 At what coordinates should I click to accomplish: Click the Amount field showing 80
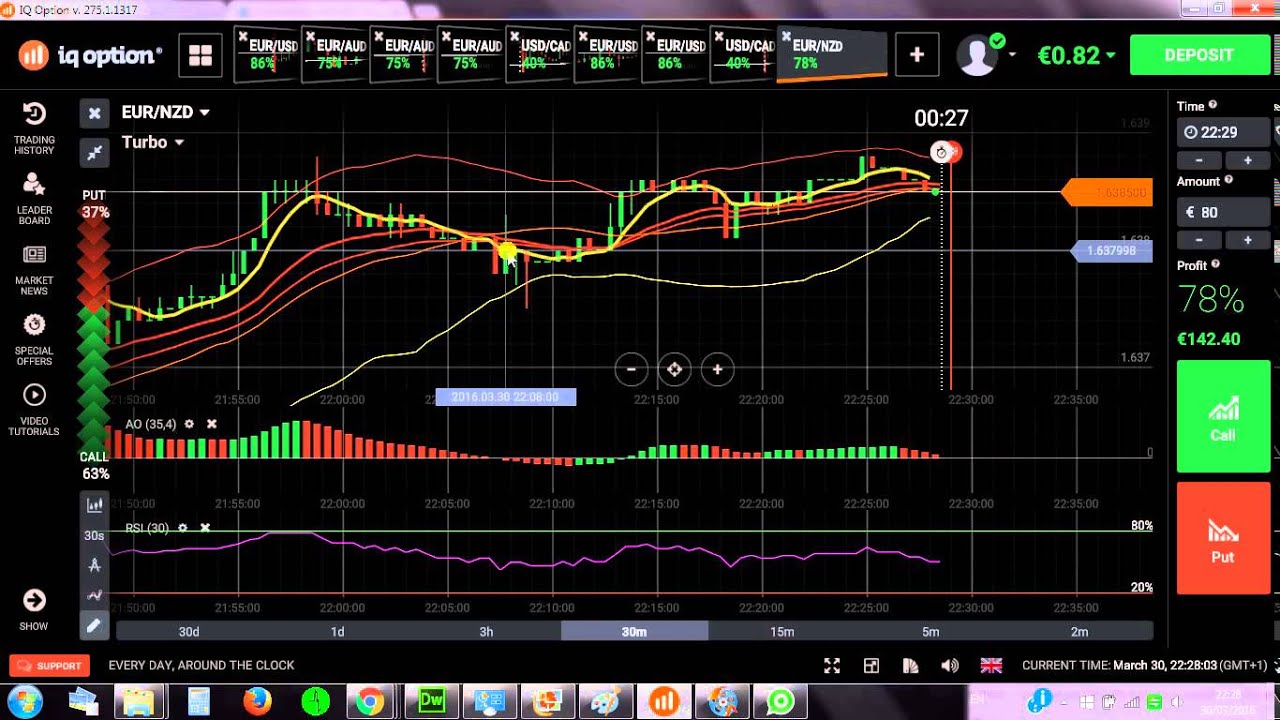[1224, 212]
